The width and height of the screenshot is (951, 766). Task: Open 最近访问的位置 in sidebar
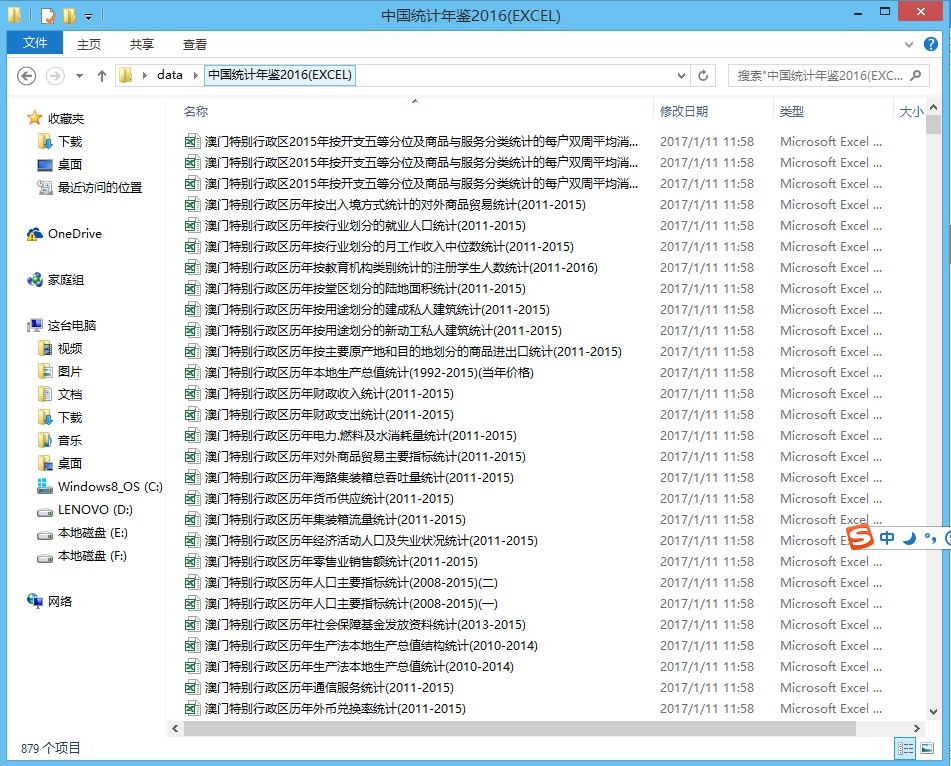(99, 187)
